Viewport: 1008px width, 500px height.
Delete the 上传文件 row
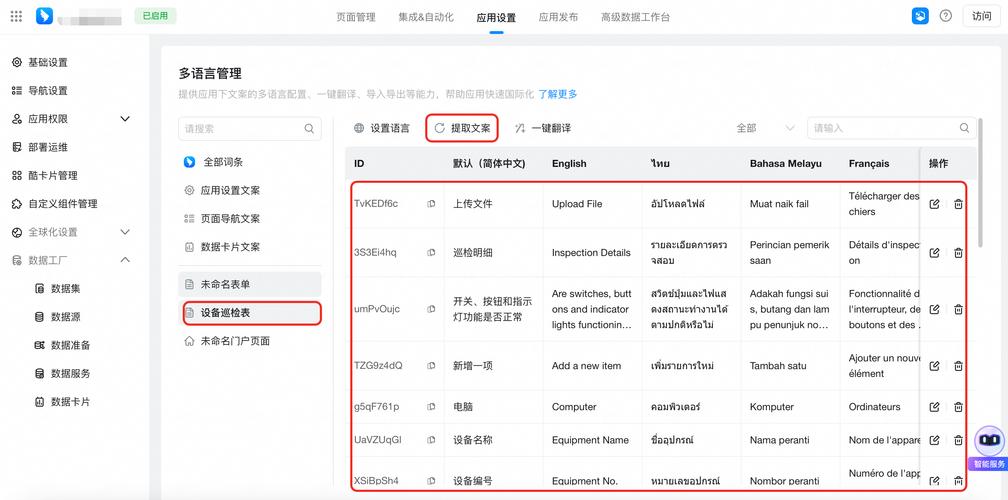pos(958,204)
